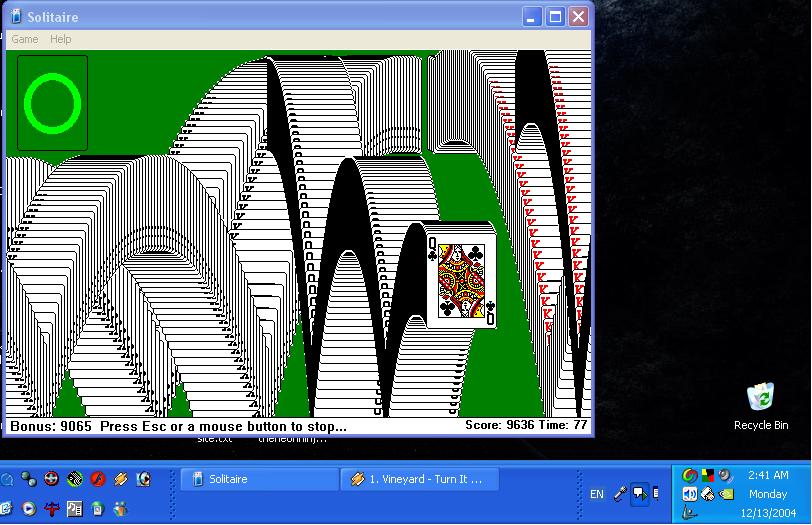Open the volume speaker tray icon
Viewport: 812px width, 525px height.
coord(690,494)
